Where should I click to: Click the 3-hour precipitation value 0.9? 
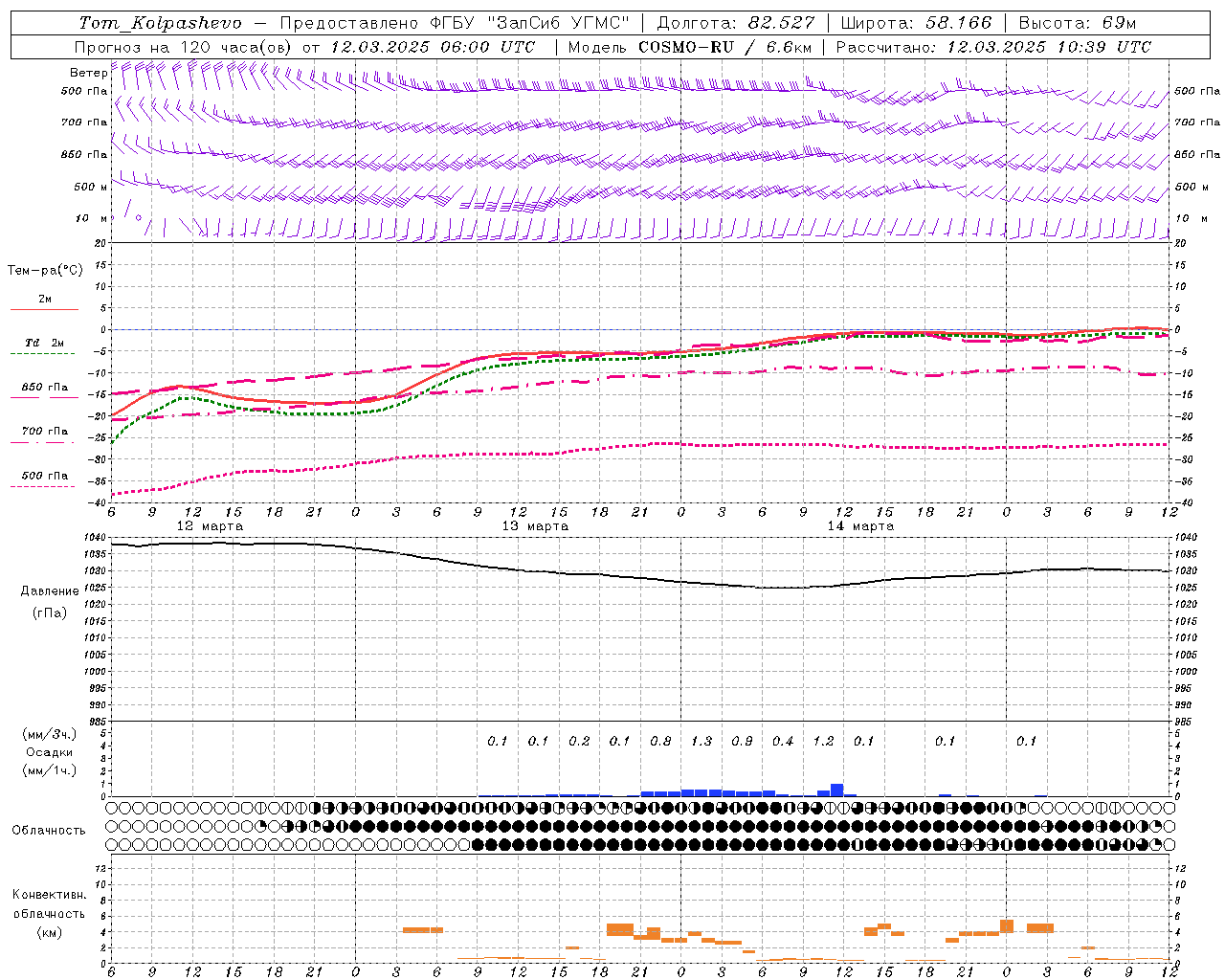742,742
